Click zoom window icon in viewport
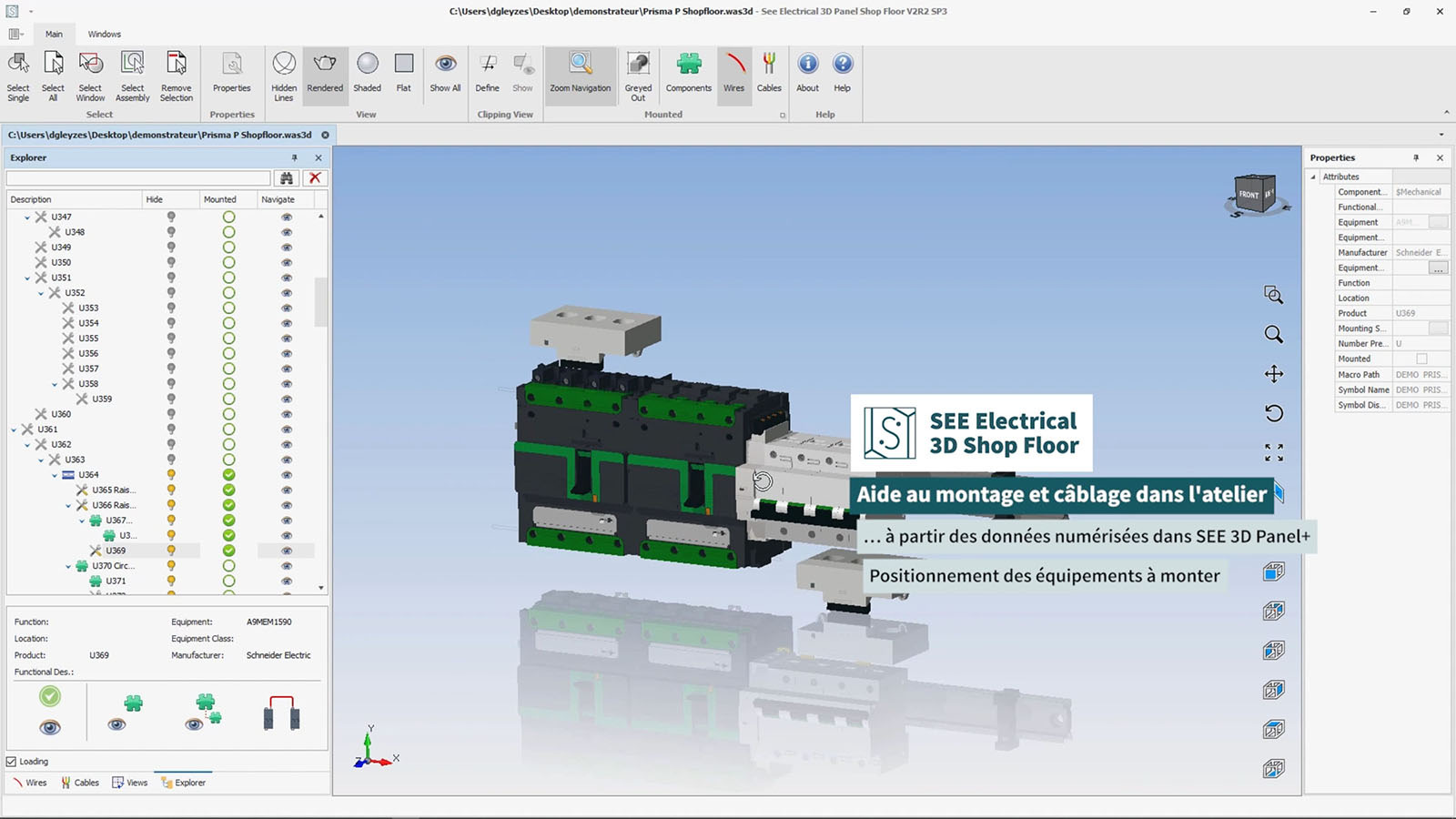Screen dimensions: 1456x819 tap(1274, 295)
